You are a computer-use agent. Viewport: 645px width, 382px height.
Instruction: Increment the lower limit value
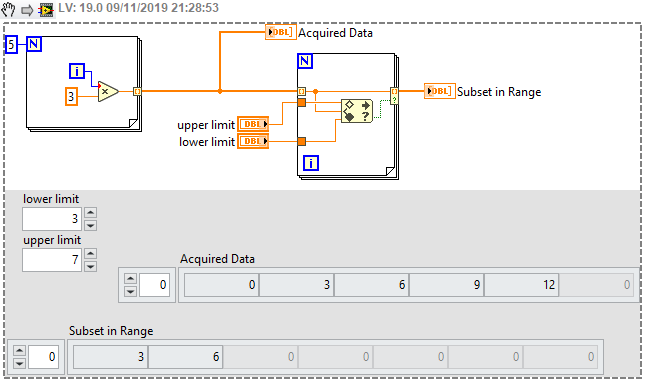(x=90, y=213)
